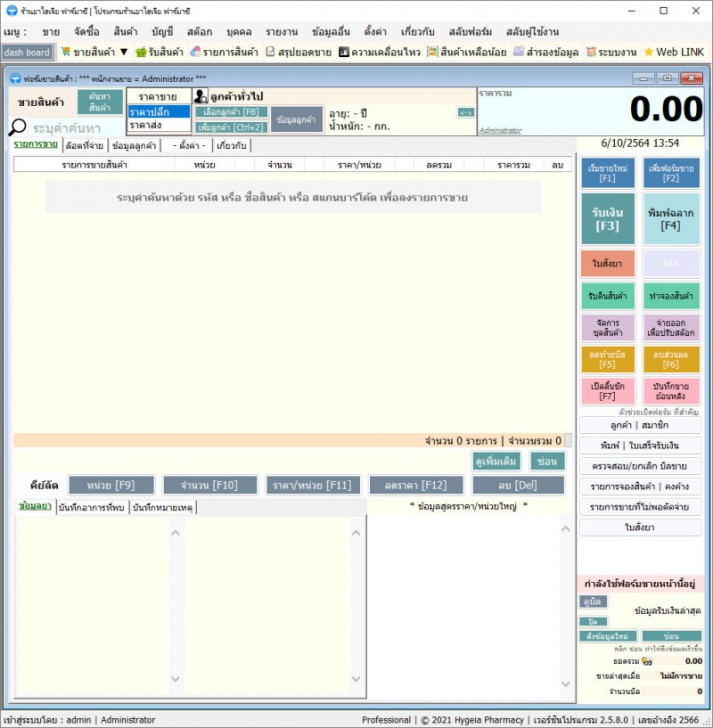Open สินค้าเหลือน้อย low stock toolbar item

[467, 52]
